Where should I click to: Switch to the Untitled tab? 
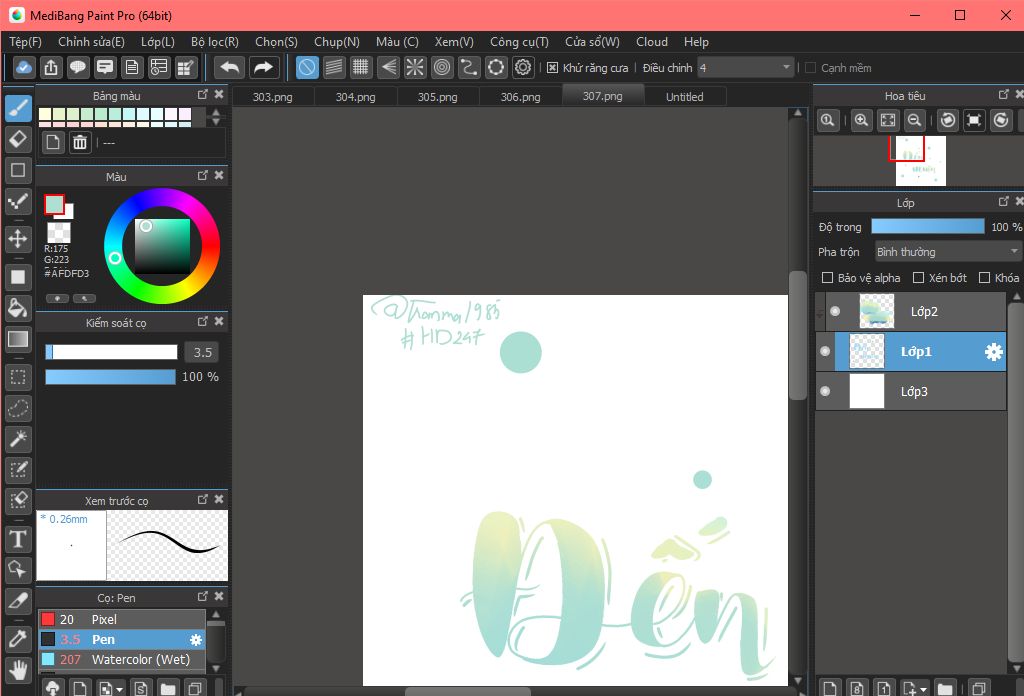pos(685,97)
